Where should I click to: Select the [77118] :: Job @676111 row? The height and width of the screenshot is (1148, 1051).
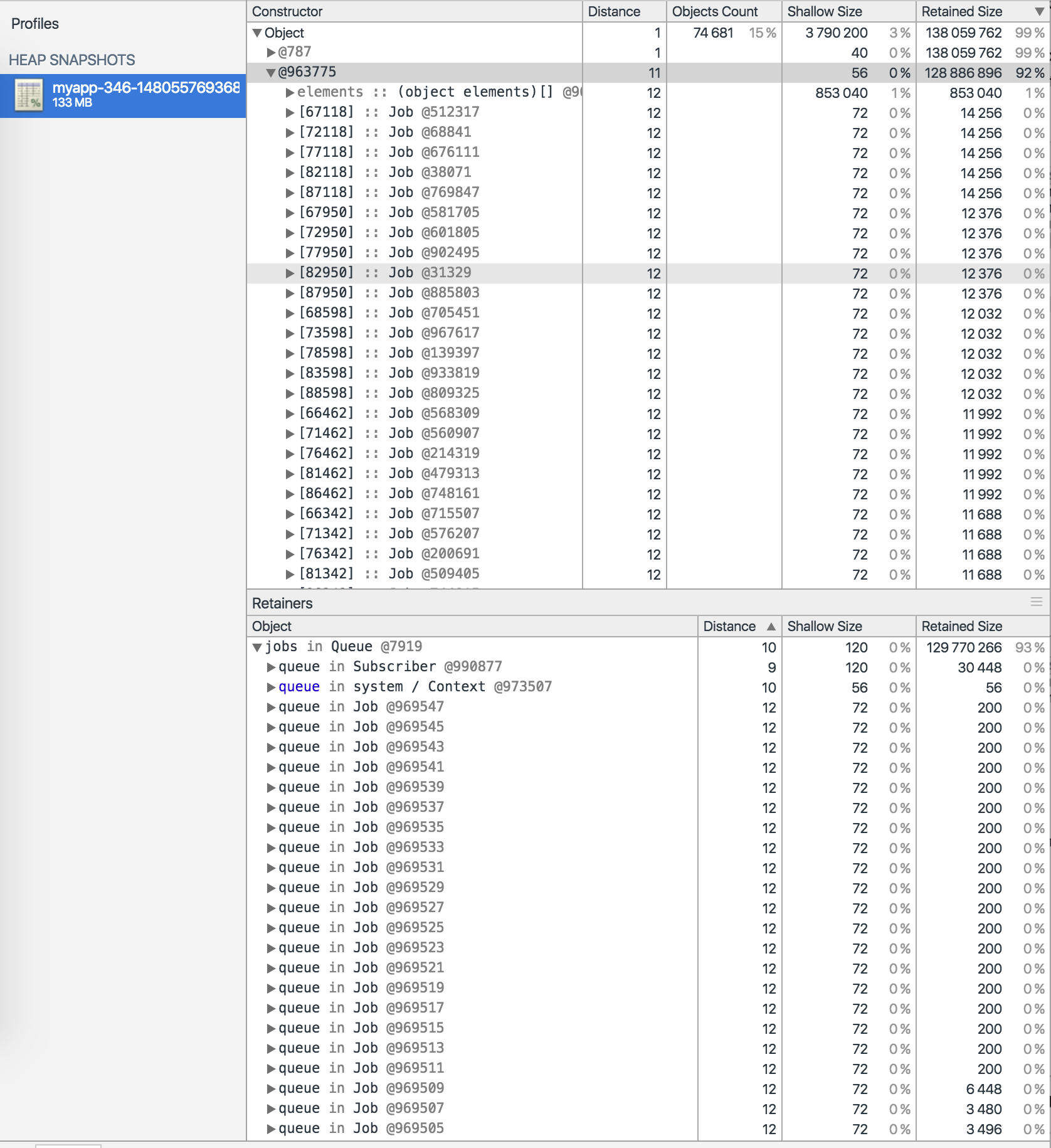click(x=648, y=153)
